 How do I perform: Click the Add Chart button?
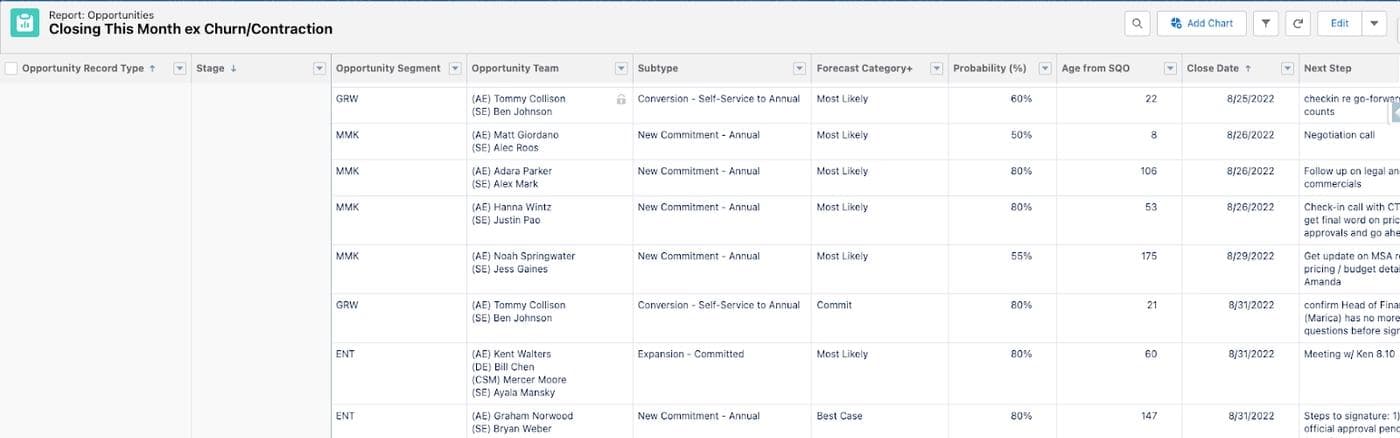(1200, 24)
